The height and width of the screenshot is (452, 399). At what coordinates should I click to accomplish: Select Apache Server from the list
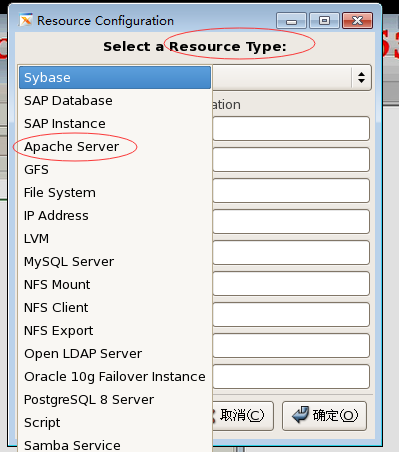click(x=115, y=147)
